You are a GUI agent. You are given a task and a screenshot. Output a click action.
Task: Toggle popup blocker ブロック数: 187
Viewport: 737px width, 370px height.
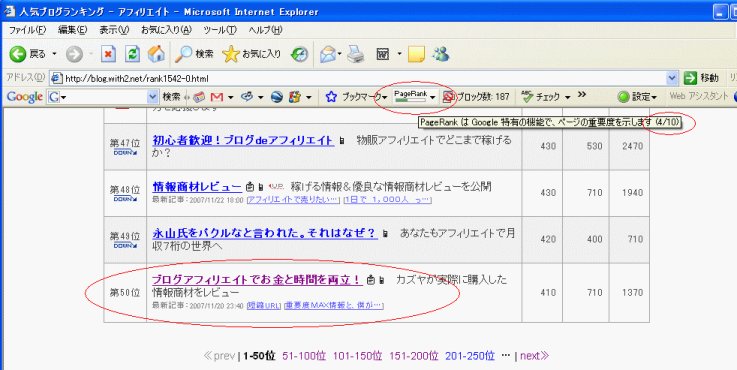click(x=477, y=97)
